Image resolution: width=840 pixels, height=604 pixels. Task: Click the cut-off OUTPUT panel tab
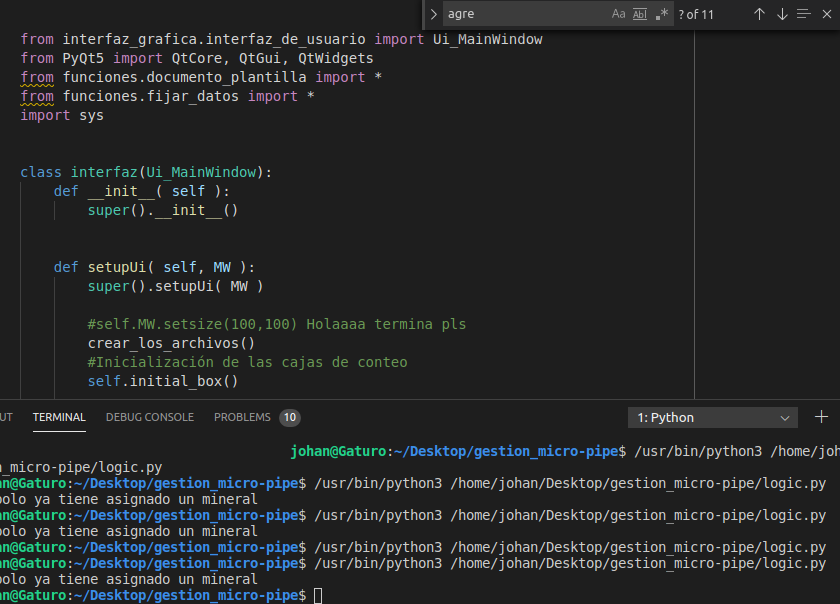coord(6,417)
